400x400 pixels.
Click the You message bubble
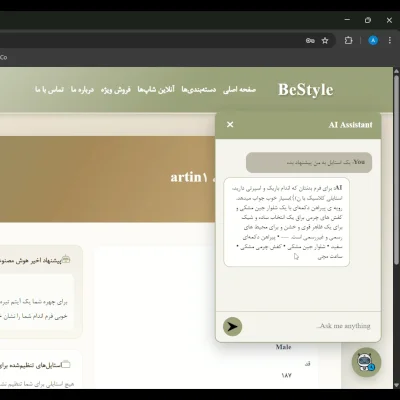coord(309,162)
